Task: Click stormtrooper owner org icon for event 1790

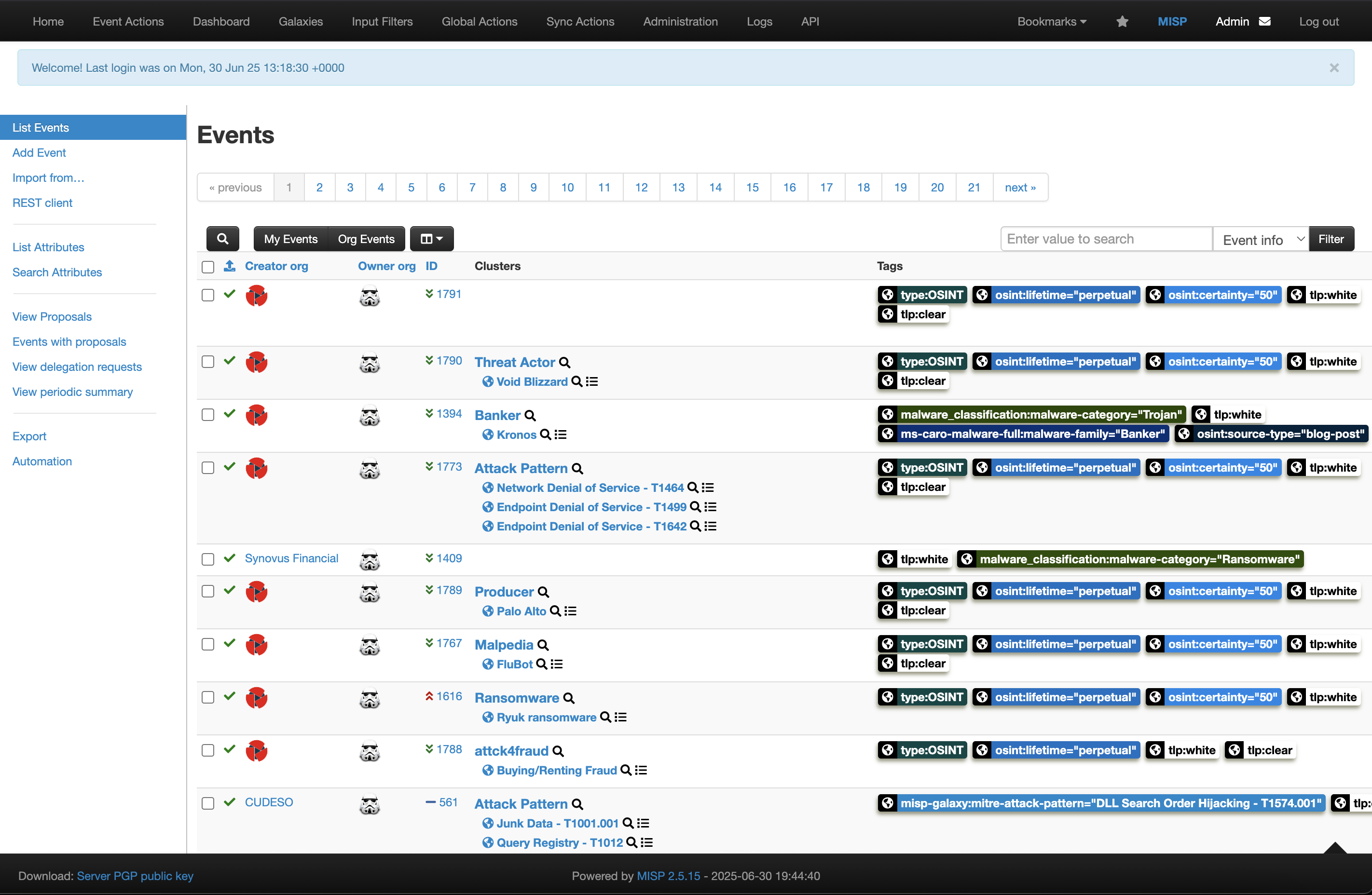Action: click(x=370, y=363)
